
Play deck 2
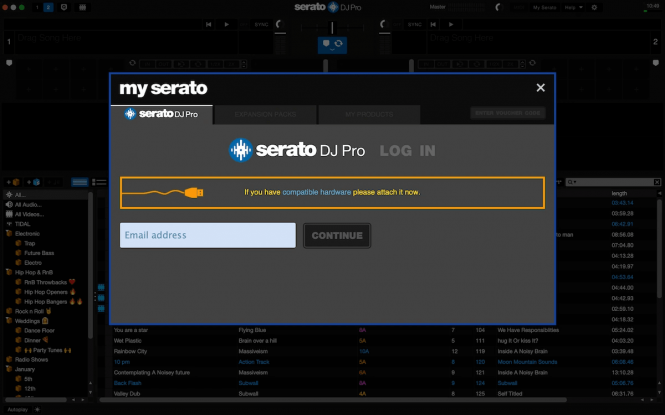[x=451, y=25]
